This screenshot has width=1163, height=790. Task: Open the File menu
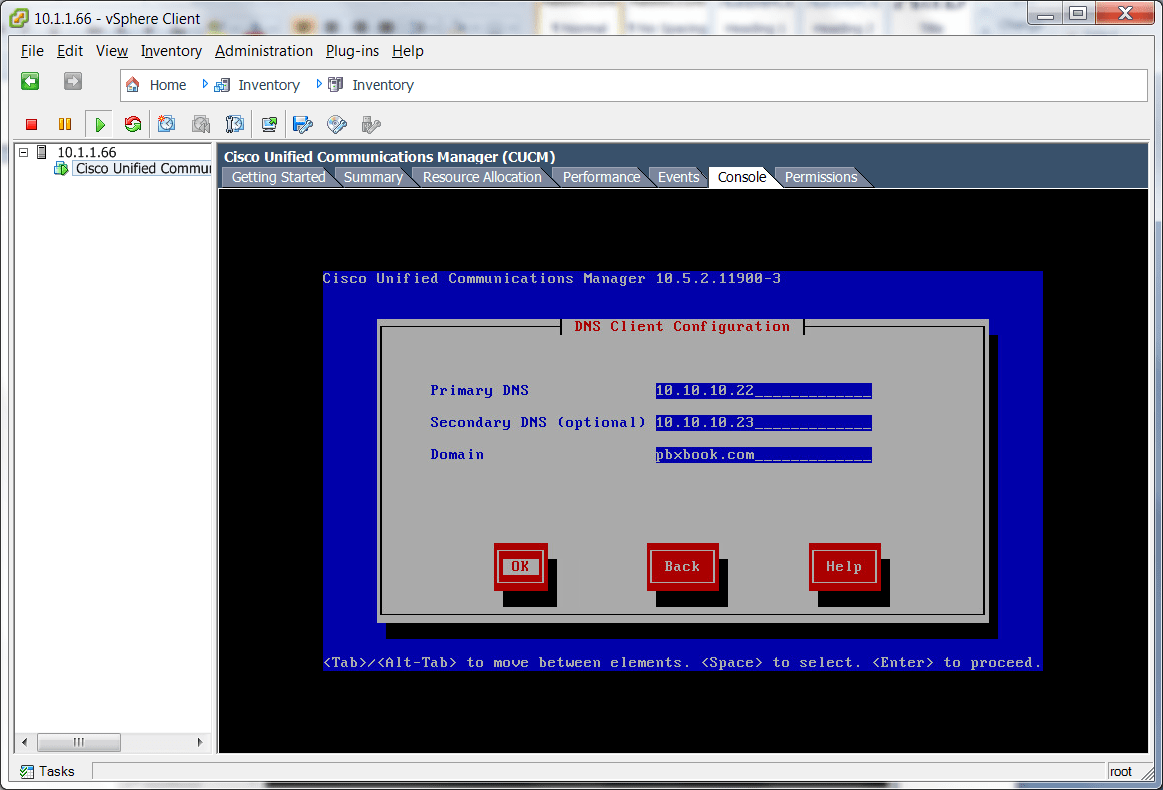[32, 50]
